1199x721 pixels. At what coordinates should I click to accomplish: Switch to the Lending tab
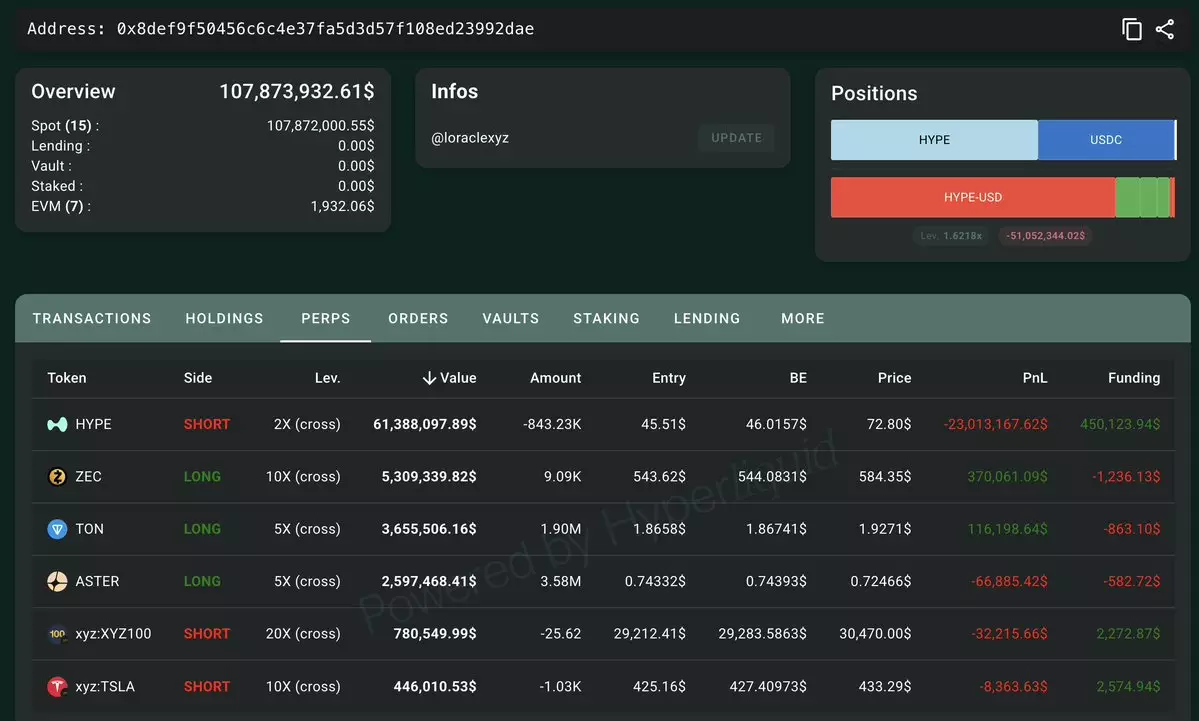coord(707,318)
